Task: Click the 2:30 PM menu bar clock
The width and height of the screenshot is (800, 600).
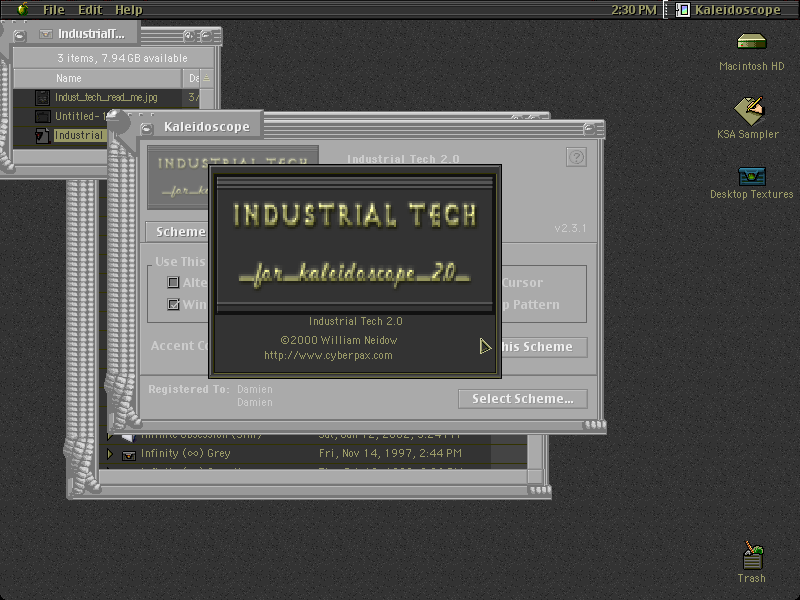Action: pyautogui.click(x=634, y=10)
